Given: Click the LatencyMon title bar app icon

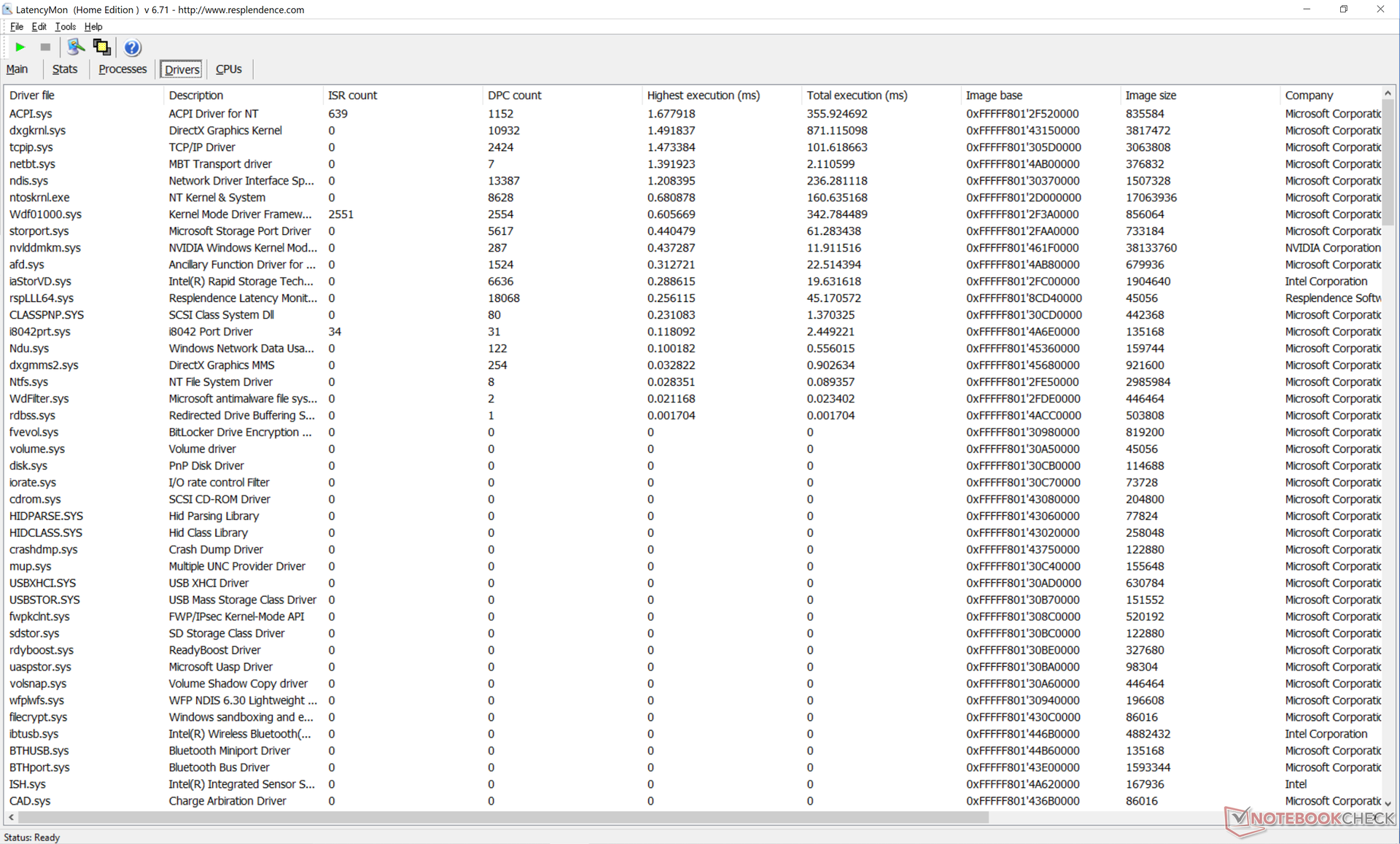Looking at the screenshot, I should (x=7, y=9).
